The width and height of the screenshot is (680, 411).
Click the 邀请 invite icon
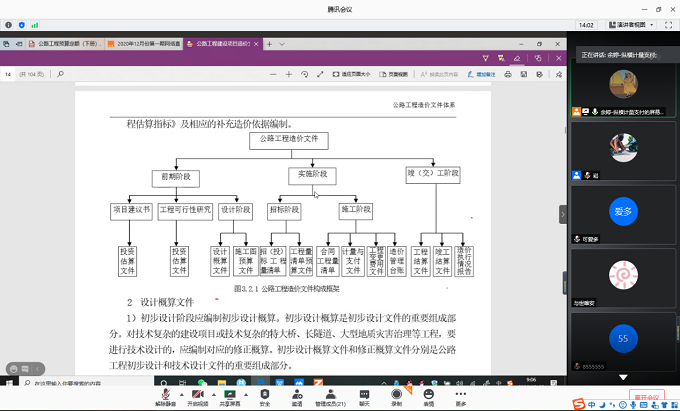click(297, 394)
